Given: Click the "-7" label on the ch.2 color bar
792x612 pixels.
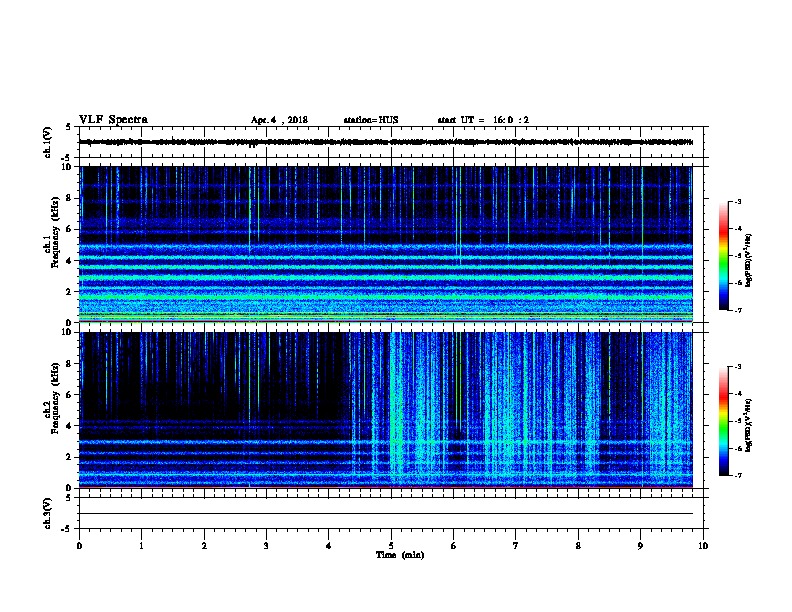Looking at the screenshot, I should [x=737, y=475].
